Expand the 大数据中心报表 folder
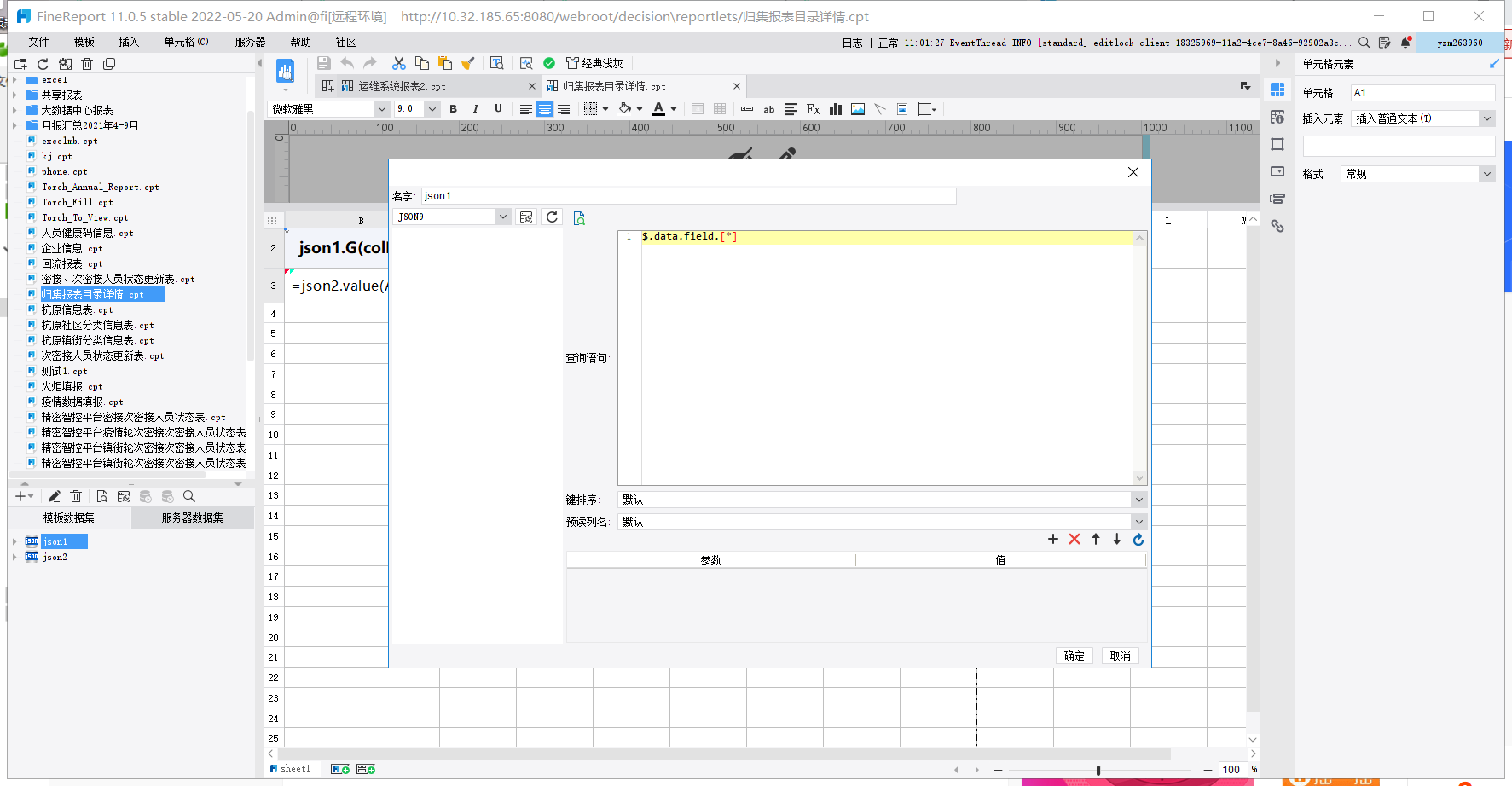This screenshot has width=1512, height=786. pos(14,110)
